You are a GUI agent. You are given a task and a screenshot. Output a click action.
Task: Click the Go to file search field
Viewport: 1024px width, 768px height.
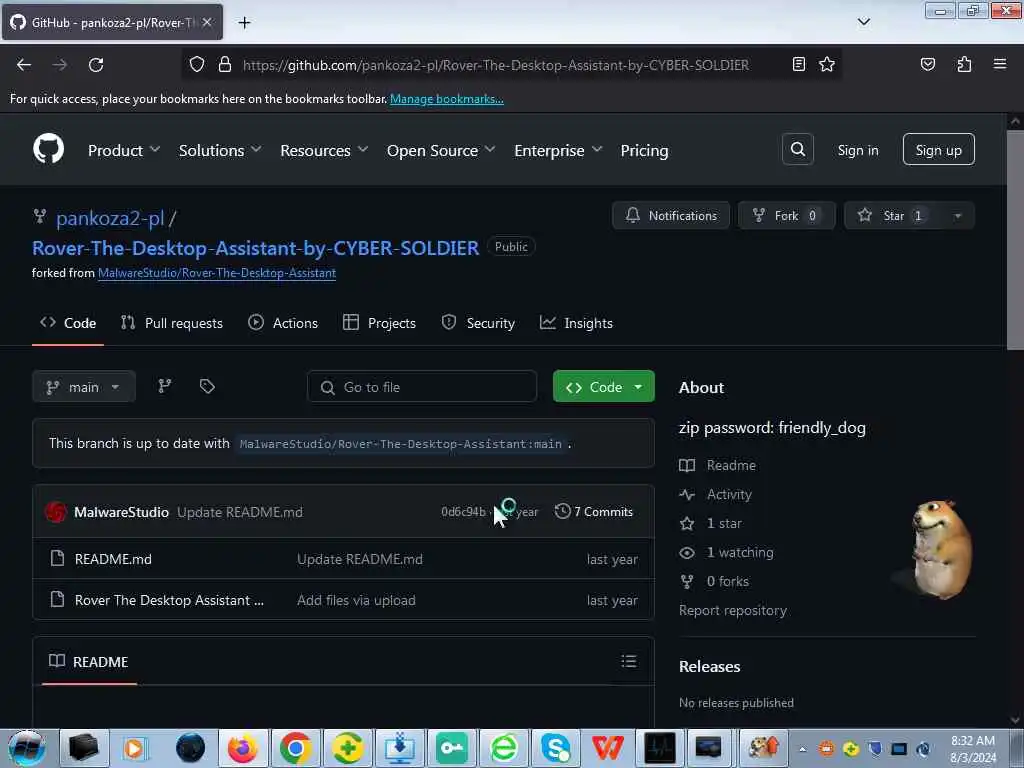[422, 387]
